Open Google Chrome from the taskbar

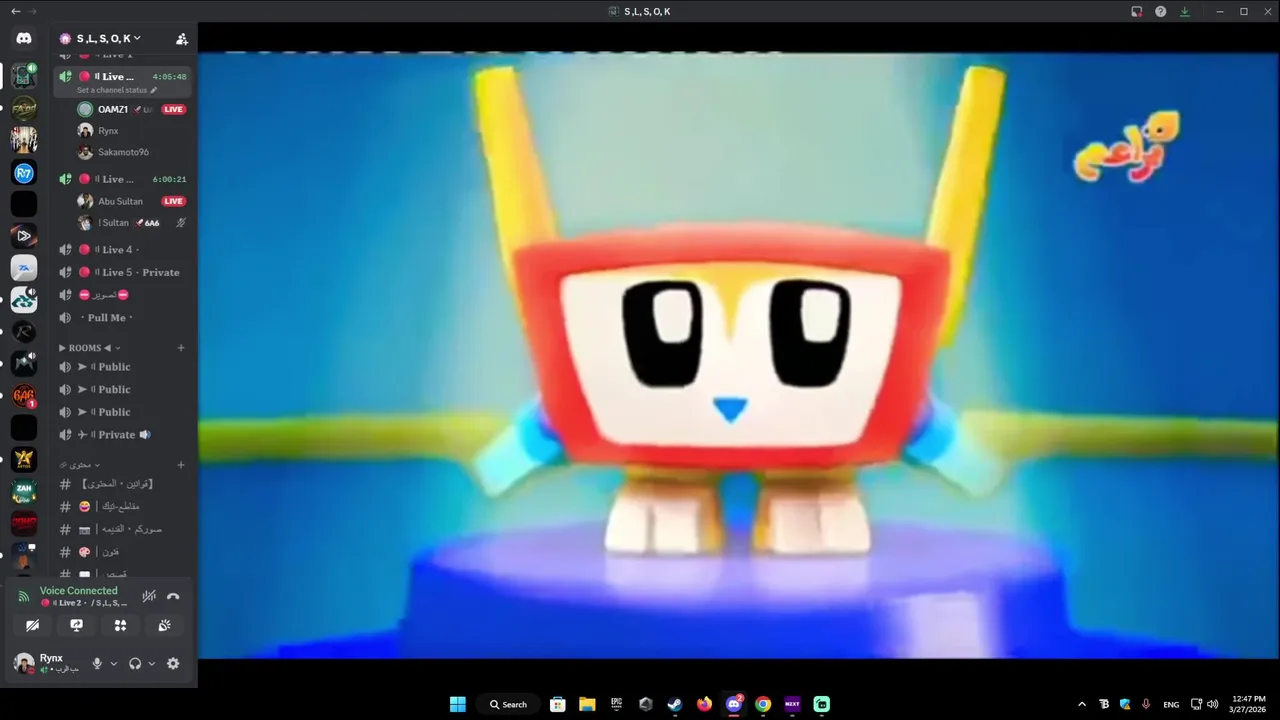point(763,704)
